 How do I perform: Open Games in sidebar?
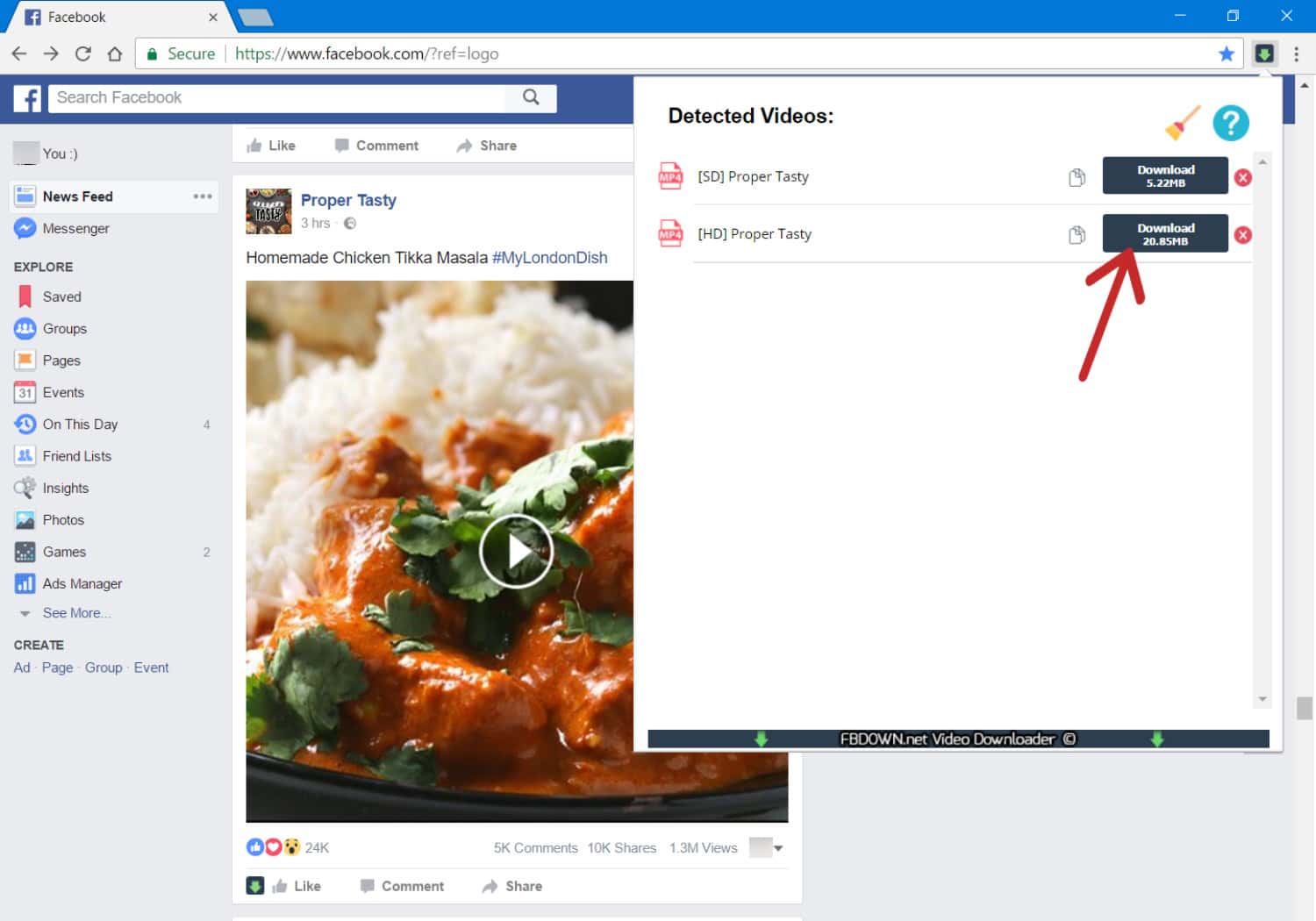click(x=51, y=552)
